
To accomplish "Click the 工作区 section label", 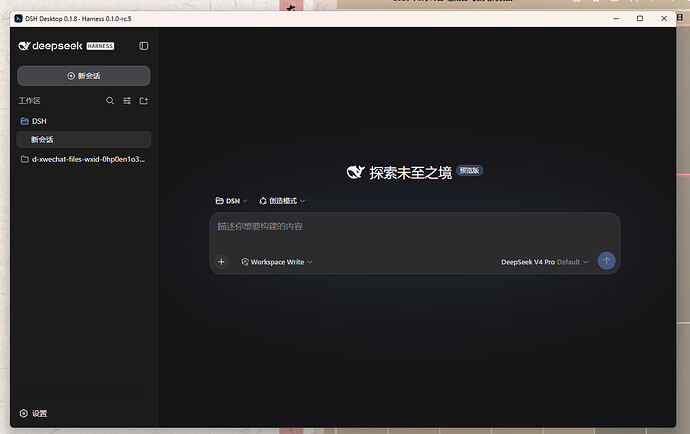I will click(x=29, y=101).
